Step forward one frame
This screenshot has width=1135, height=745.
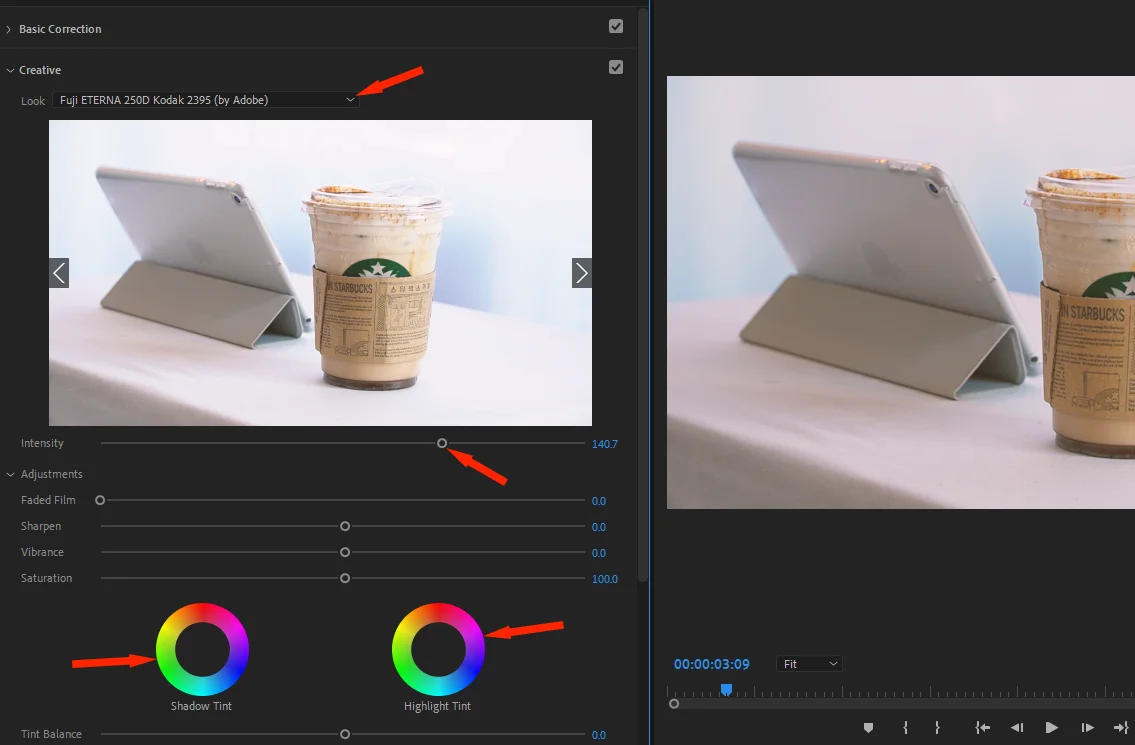(1087, 728)
